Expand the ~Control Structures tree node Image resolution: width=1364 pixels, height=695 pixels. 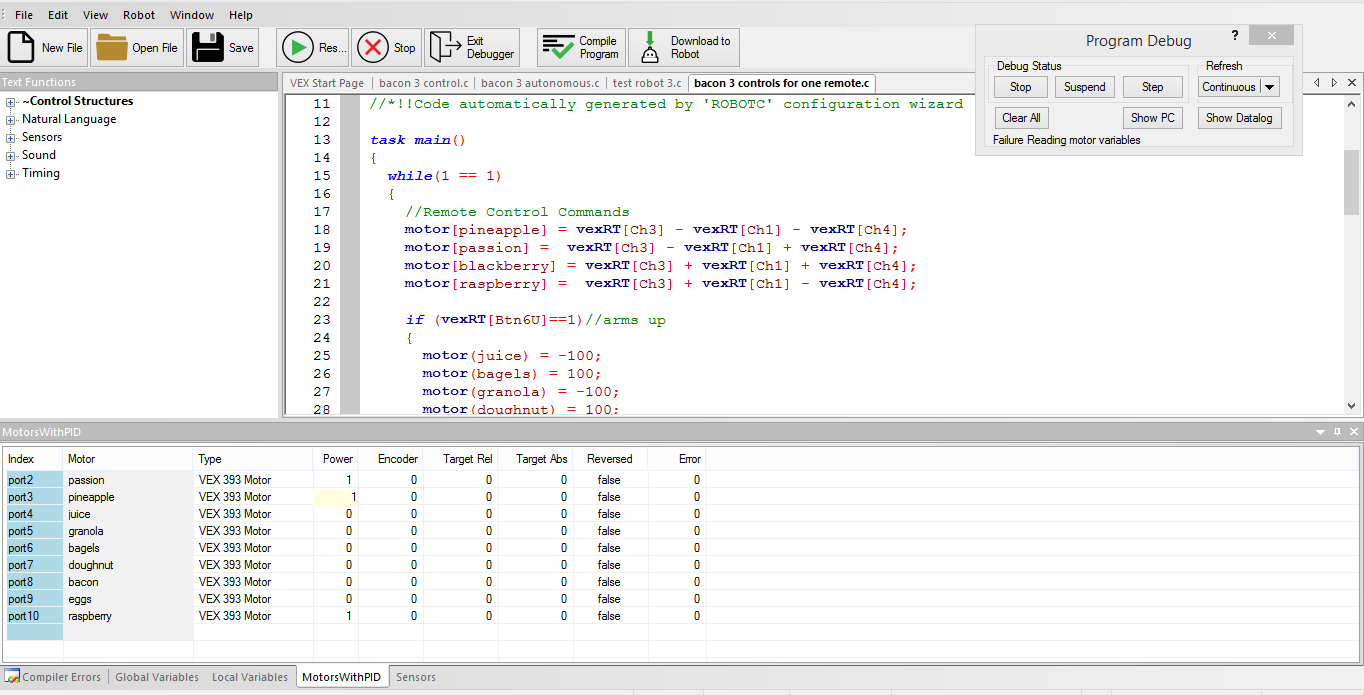[x=11, y=101]
